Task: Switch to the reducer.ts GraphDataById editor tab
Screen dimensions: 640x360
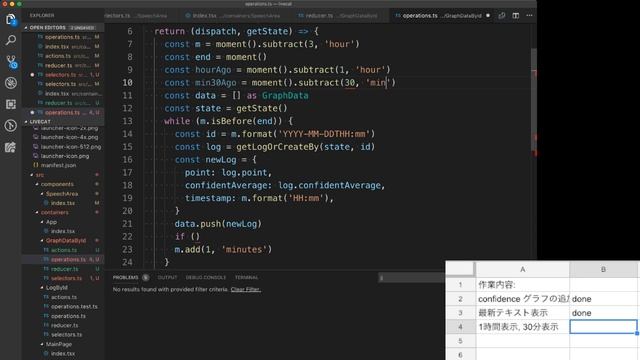Action: (x=338, y=16)
